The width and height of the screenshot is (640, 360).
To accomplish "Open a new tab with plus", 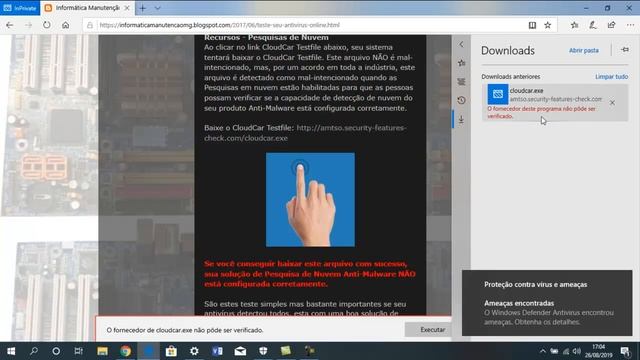I will [x=142, y=8].
